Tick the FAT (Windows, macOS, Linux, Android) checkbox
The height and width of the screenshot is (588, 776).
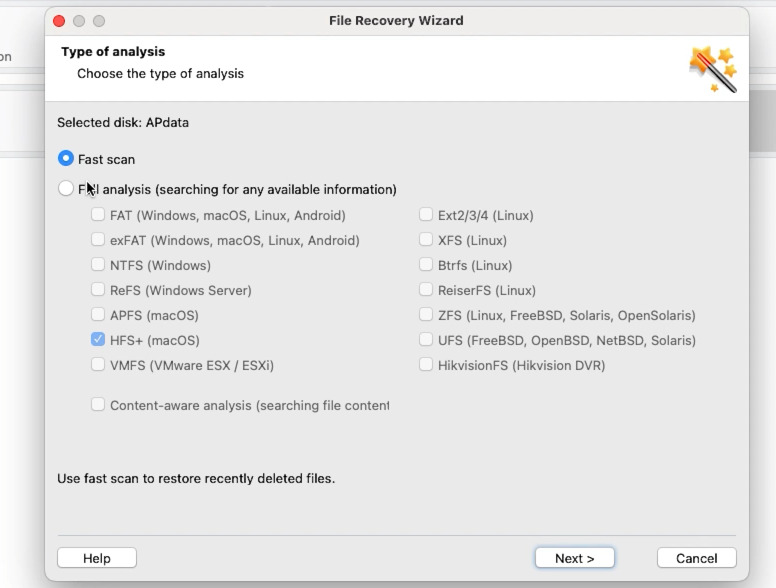(98, 214)
